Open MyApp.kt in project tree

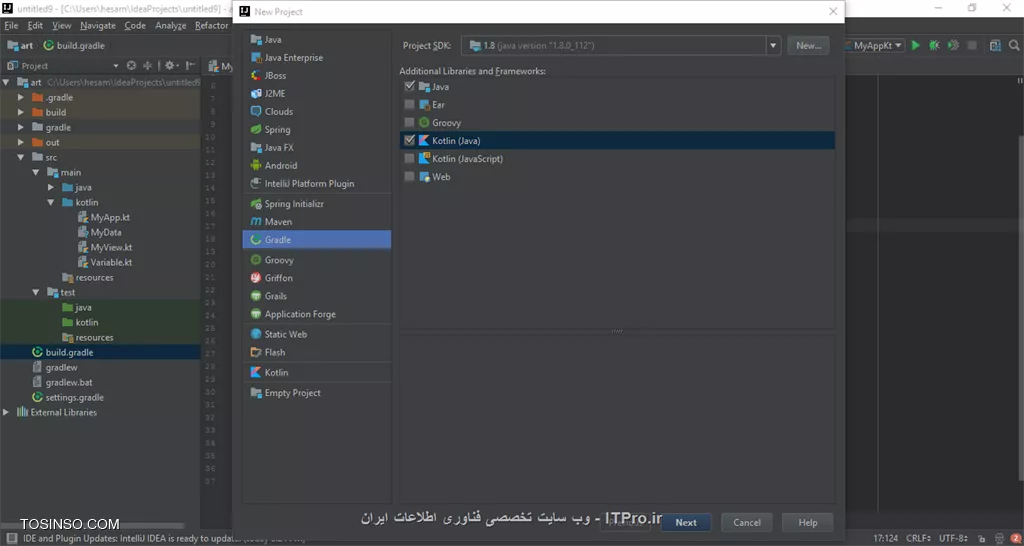click(104, 217)
